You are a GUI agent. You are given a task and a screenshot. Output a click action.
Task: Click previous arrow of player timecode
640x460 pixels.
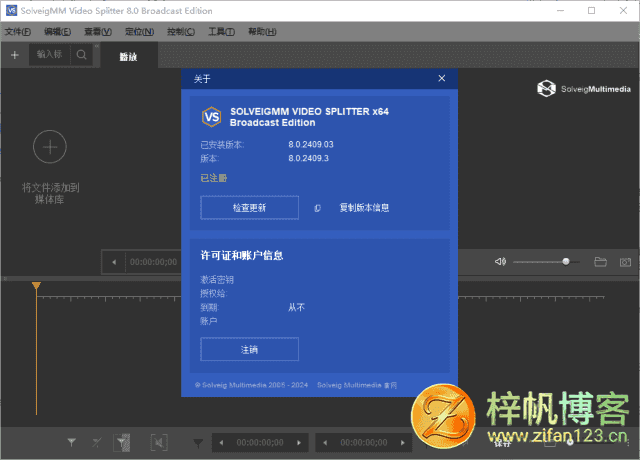point(114,262)
